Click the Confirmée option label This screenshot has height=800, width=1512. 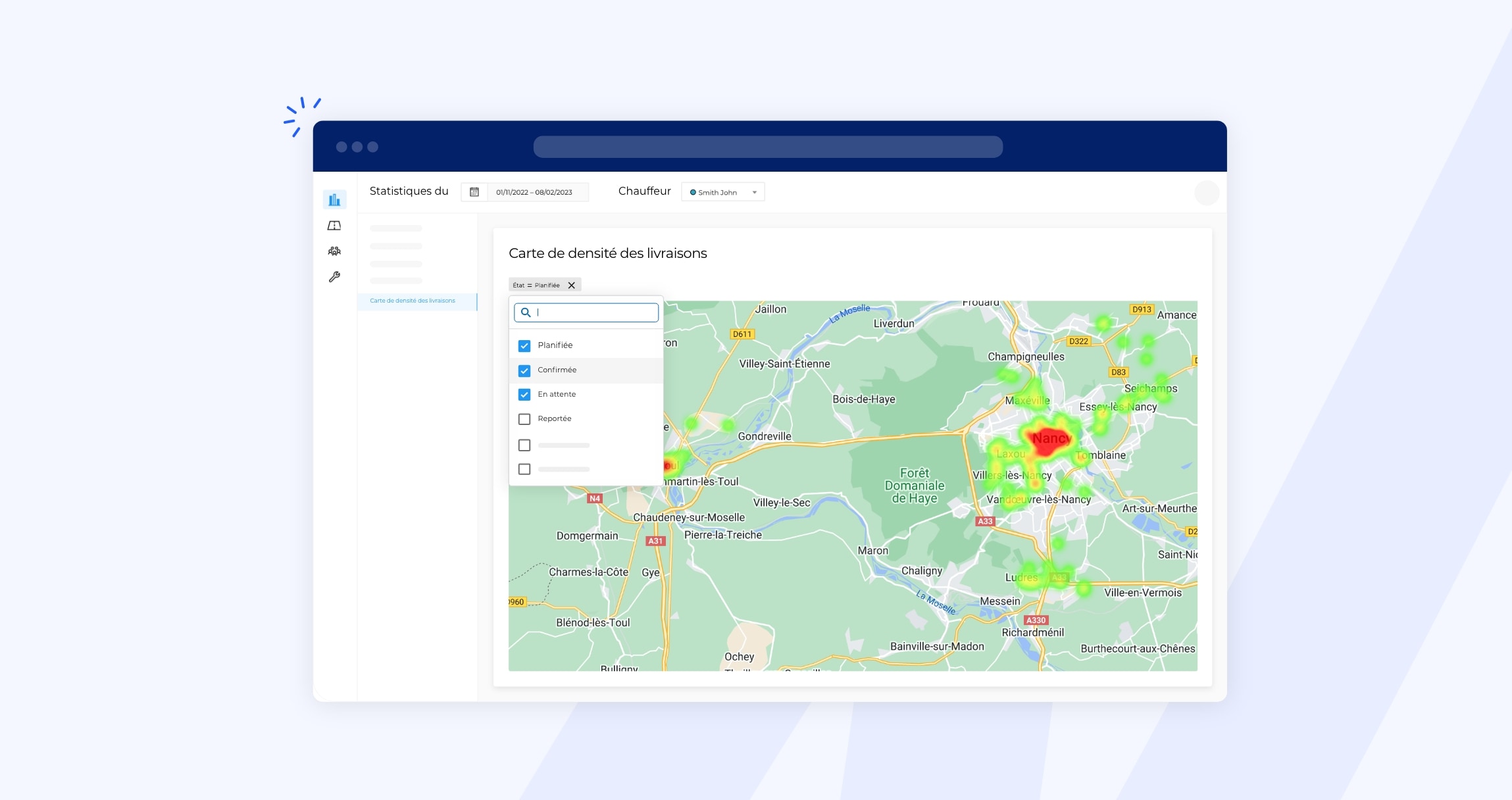point(557,370)
